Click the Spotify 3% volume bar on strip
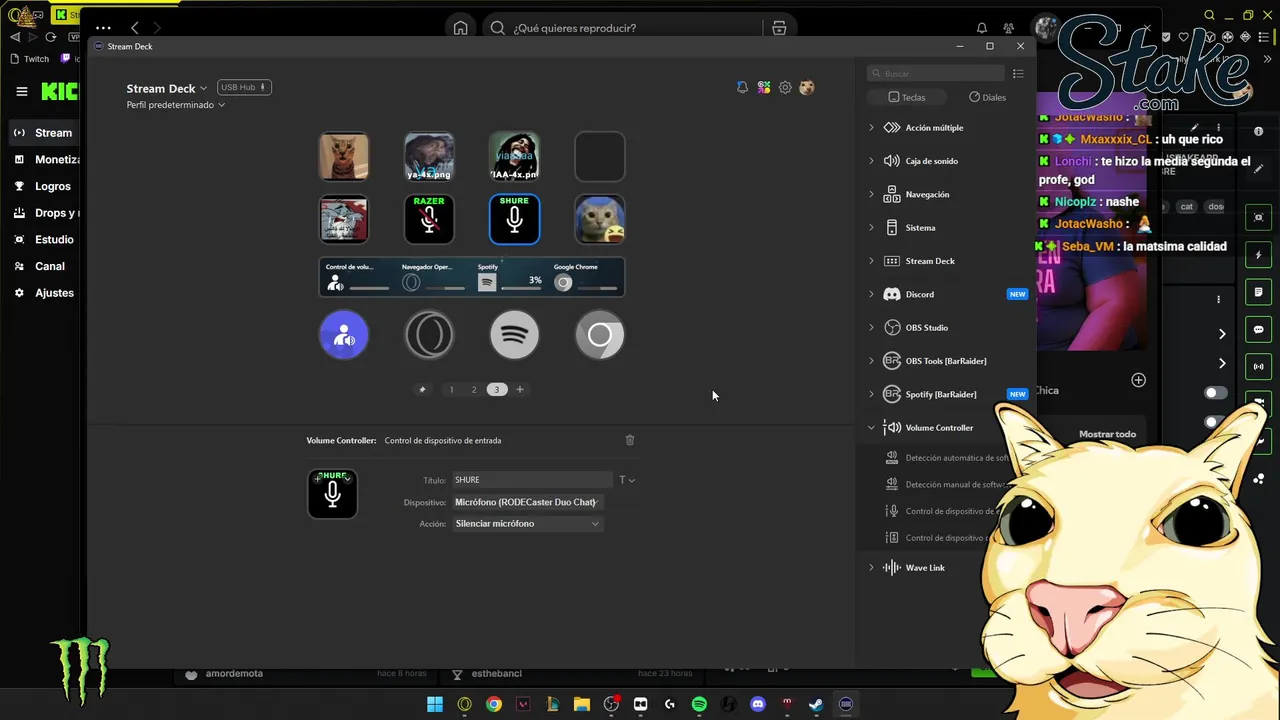Screen dimensions: 1280x720 (521, 288)
